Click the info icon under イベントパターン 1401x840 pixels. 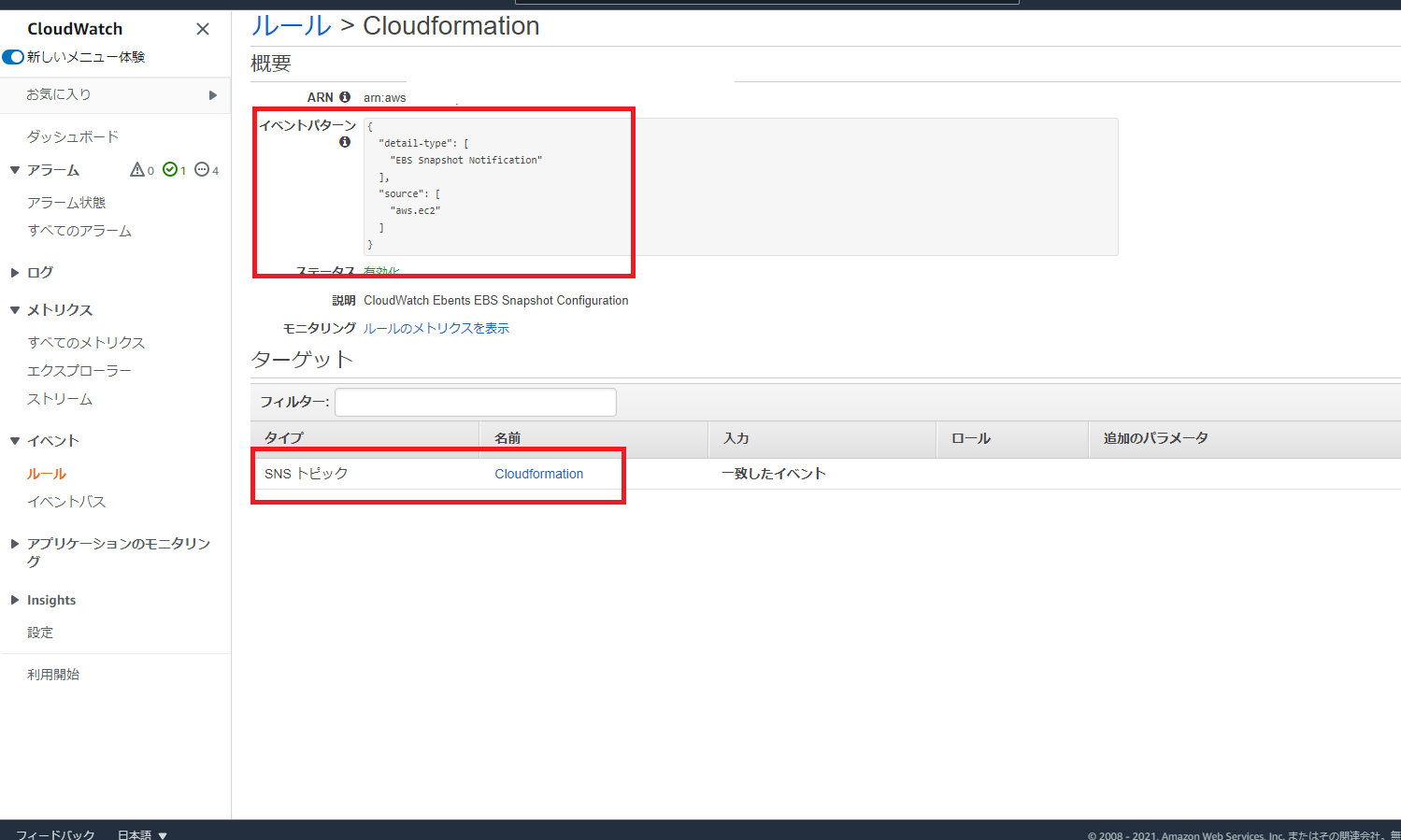pos(345,142)
